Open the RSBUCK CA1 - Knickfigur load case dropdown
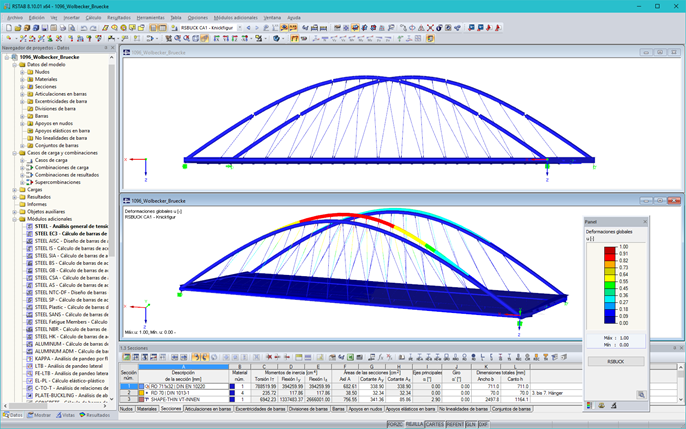This screenshot has width=686, height=429. 240,28
